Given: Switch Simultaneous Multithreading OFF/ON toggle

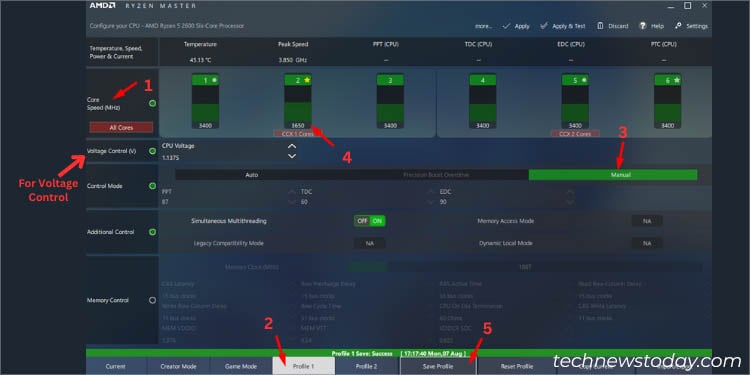Looking at the screenshot, I should pos(369,221).
